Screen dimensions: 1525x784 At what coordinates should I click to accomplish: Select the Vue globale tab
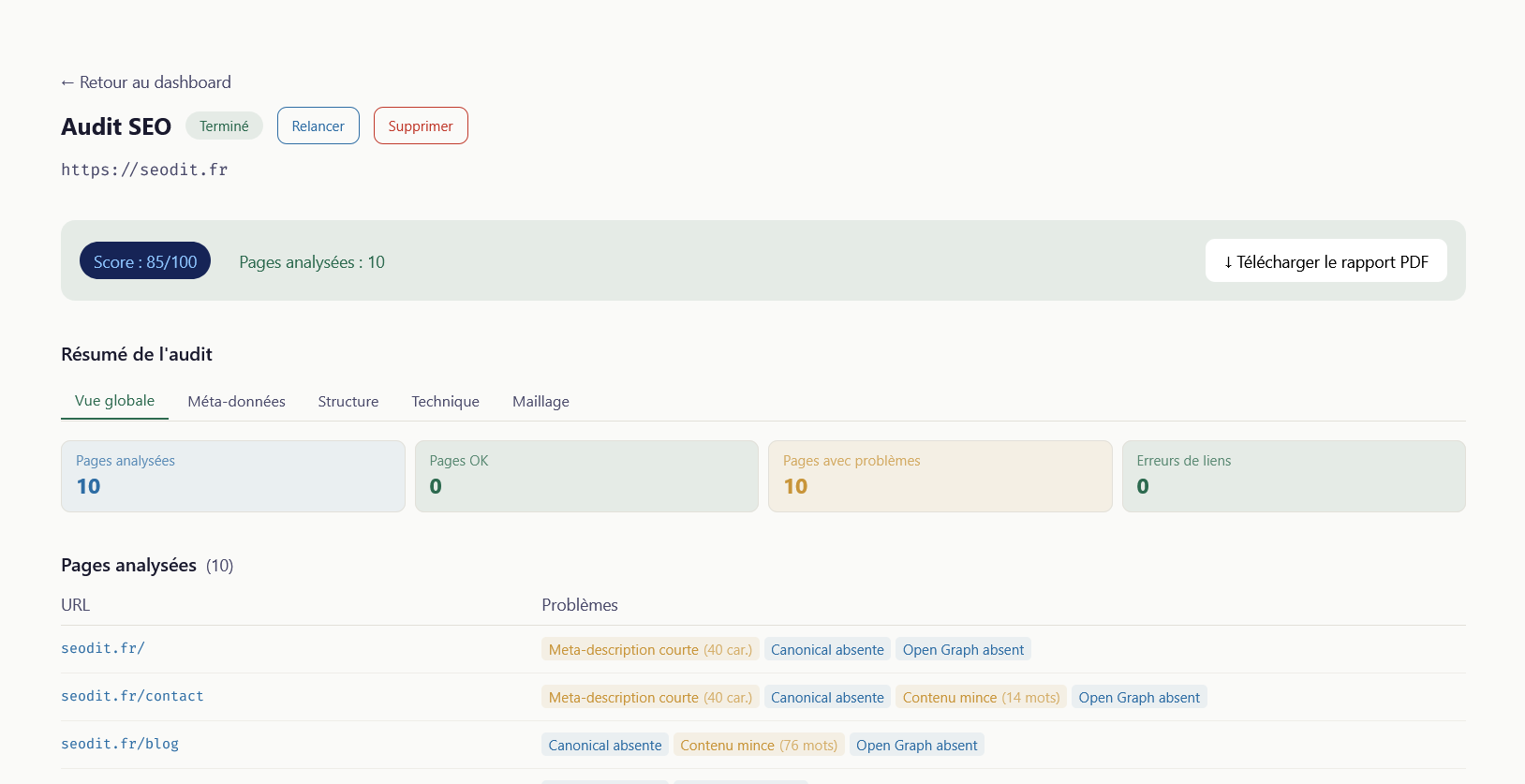pos(114,401)
